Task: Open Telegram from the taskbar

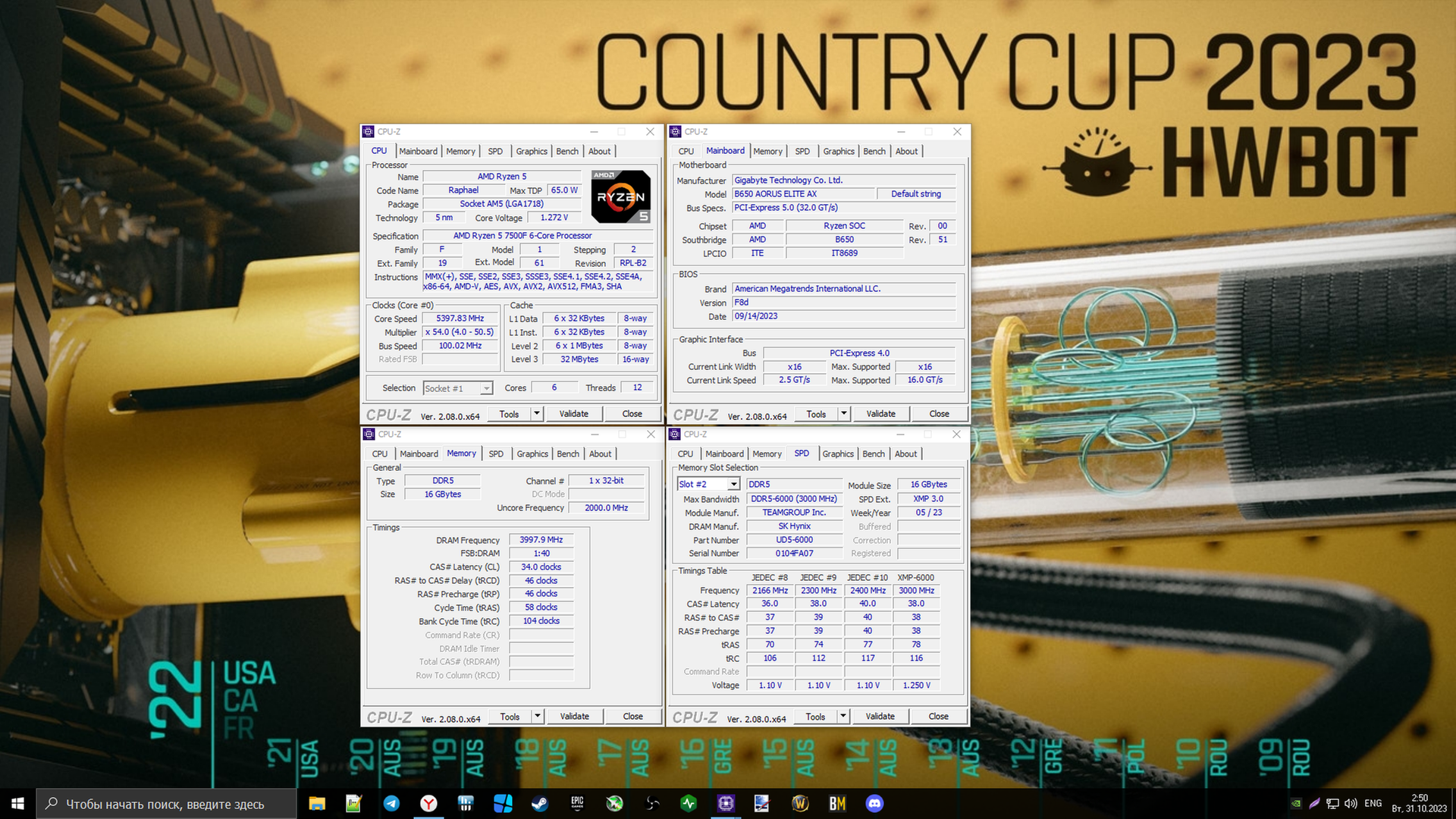Action: click(x=391, y=804)
